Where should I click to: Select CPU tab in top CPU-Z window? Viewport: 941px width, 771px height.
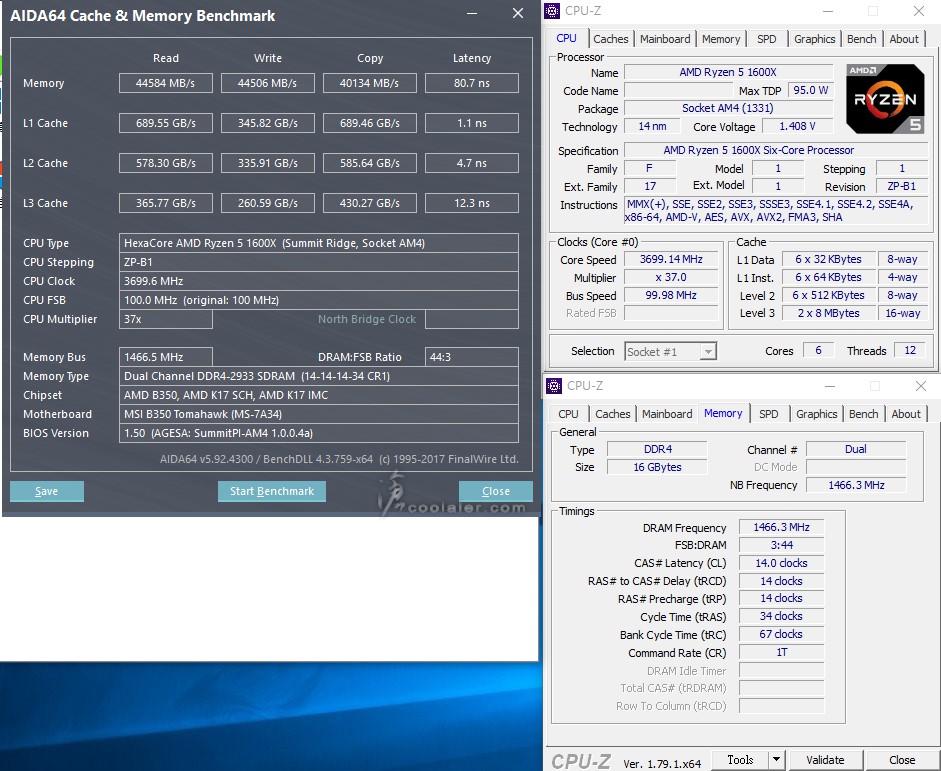coord(566,38)
